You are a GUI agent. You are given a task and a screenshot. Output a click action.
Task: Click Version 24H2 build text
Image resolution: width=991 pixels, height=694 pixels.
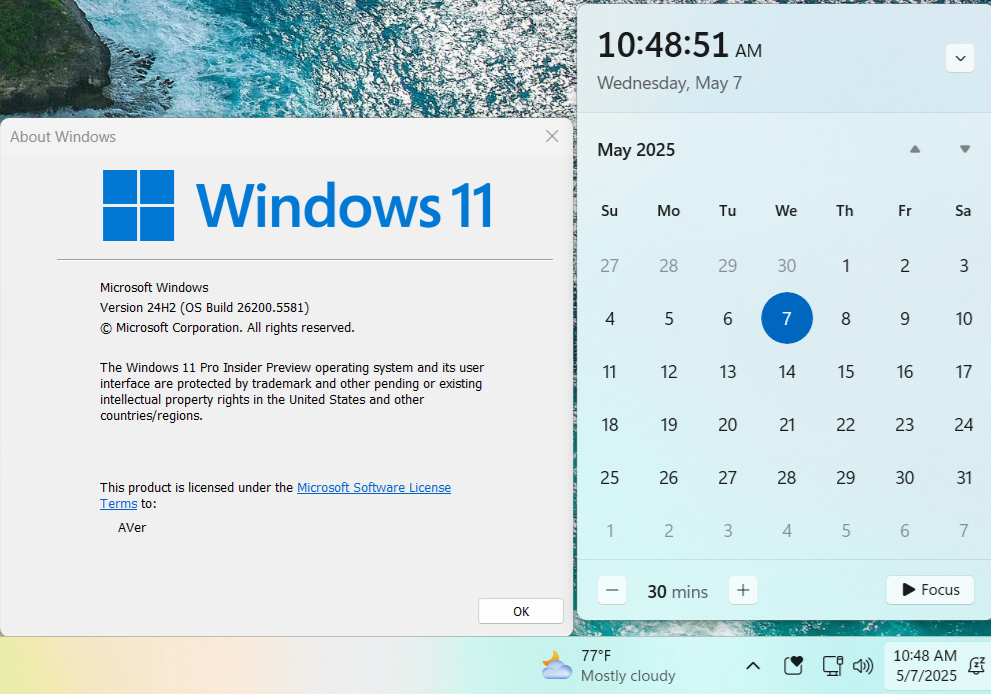click(204, 308)
